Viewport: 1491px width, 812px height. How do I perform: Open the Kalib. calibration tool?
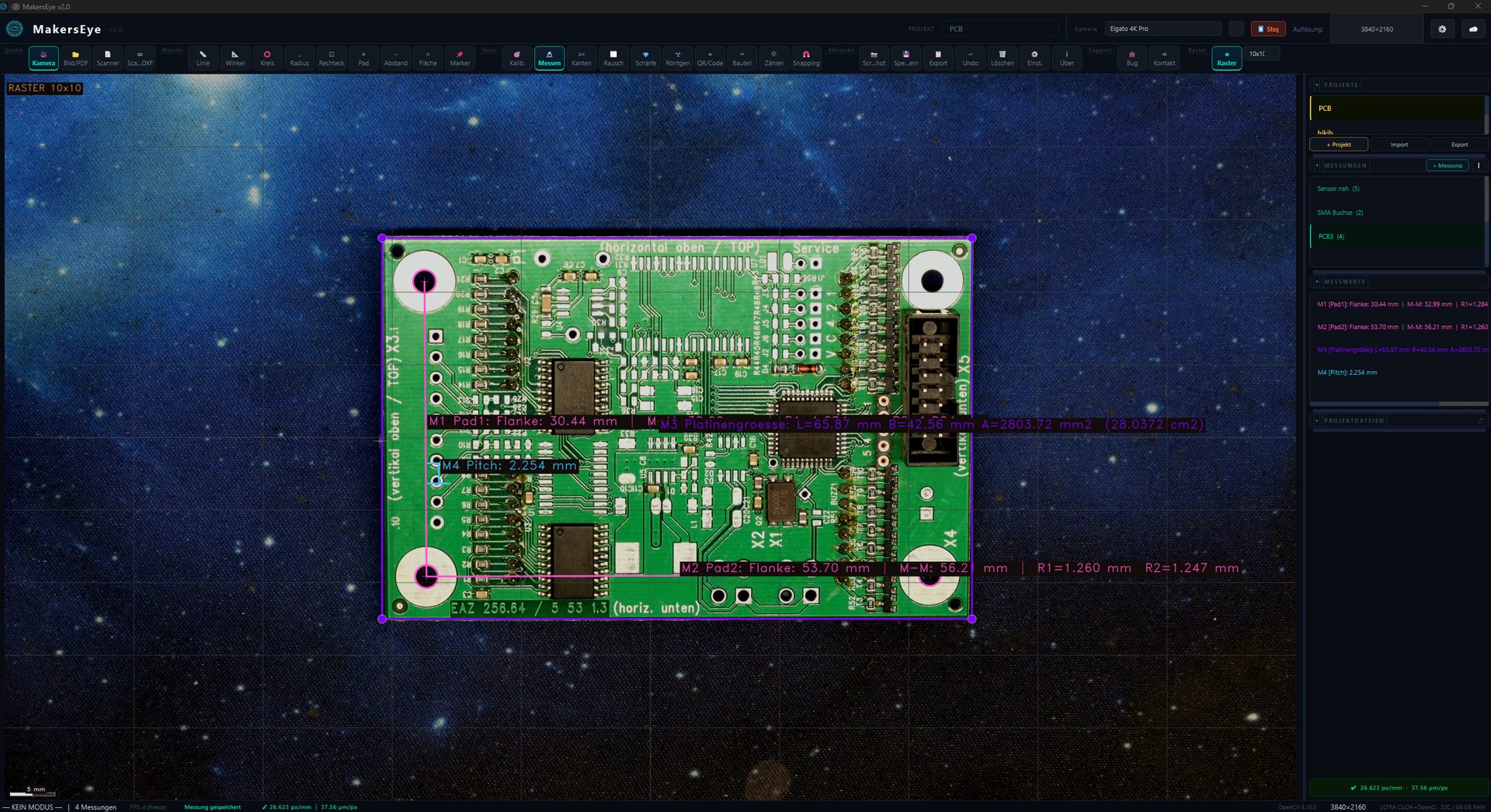pyautogui.click(x=516, y=57)
